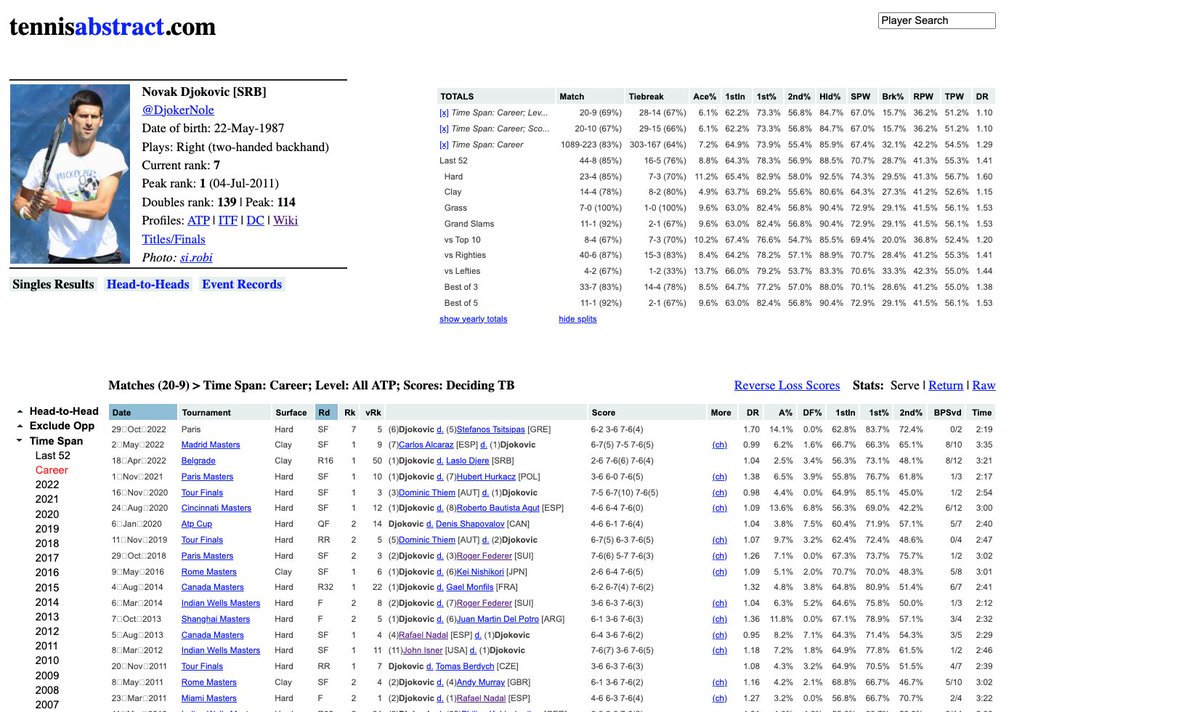This screenshot has height=712, width=1200.
Task: Click the show yearly totals link
Action: (x=473, y=319)
